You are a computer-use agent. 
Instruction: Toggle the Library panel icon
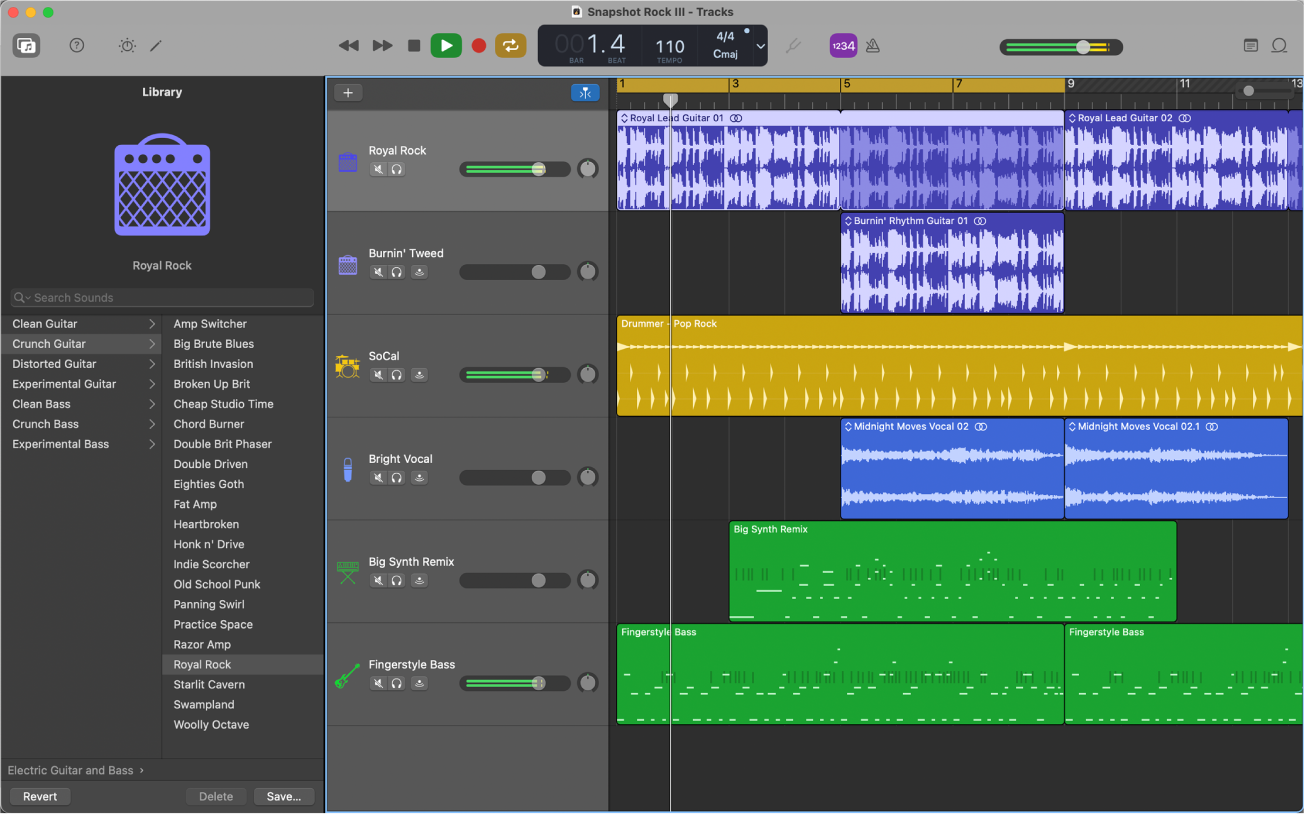click(26, 45)
